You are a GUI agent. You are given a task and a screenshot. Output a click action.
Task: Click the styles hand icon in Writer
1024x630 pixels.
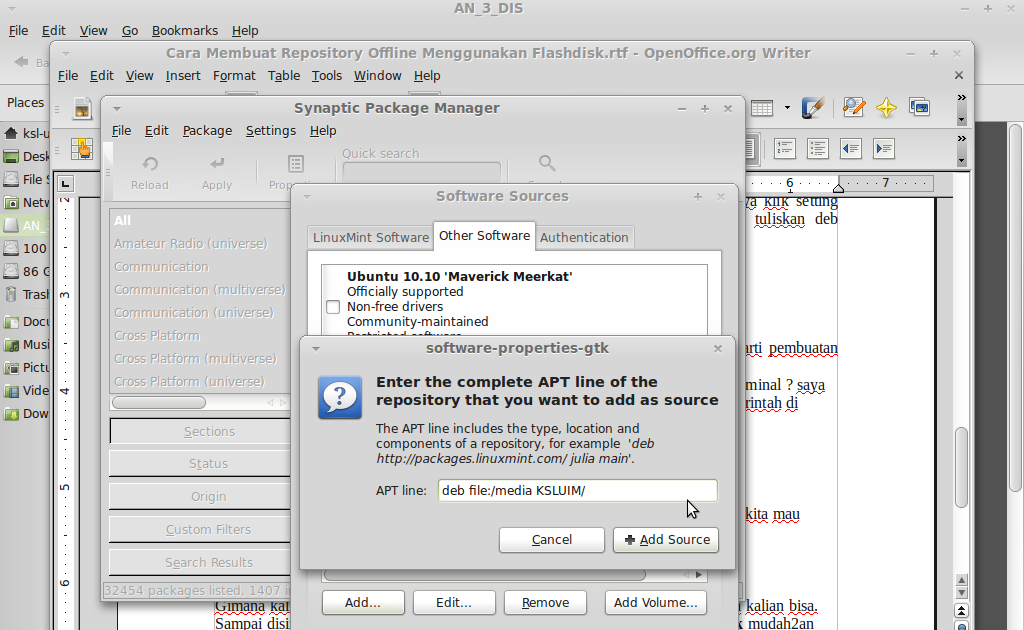[x=82, y=149]
